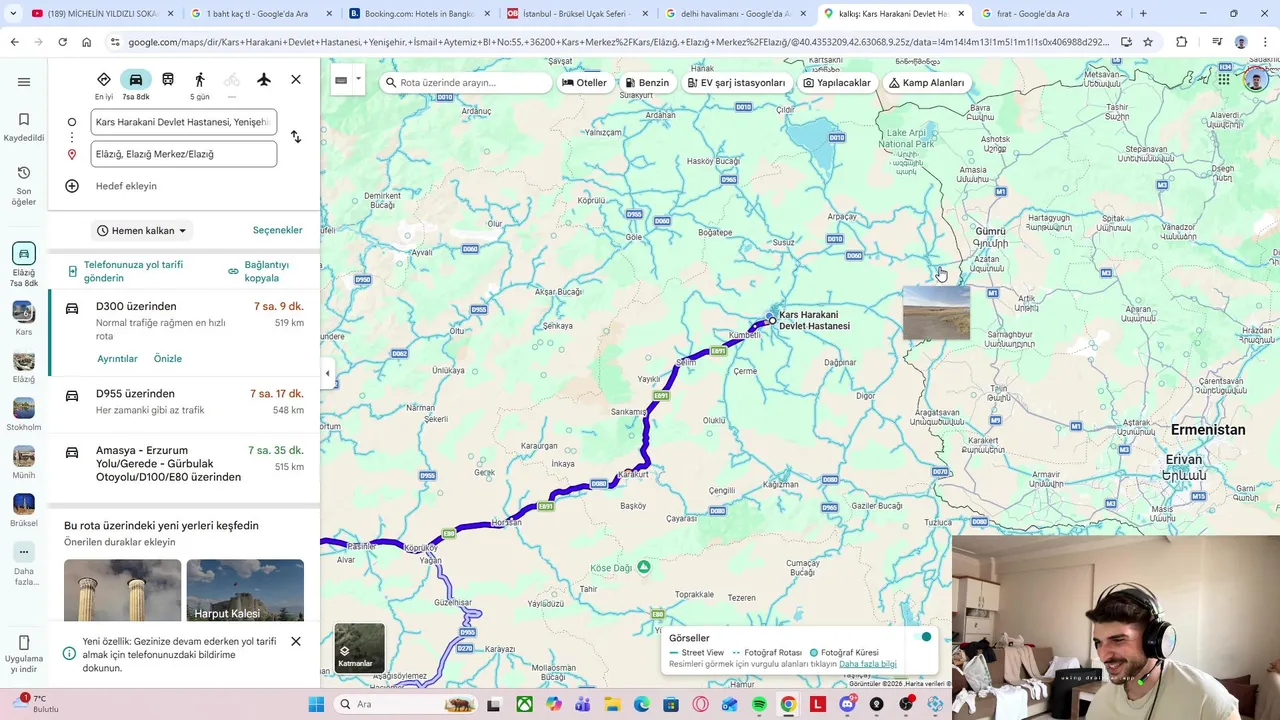Click Önizle to preview route
The height and width of the screenshot is (720, 1280).
coord(168,359)
